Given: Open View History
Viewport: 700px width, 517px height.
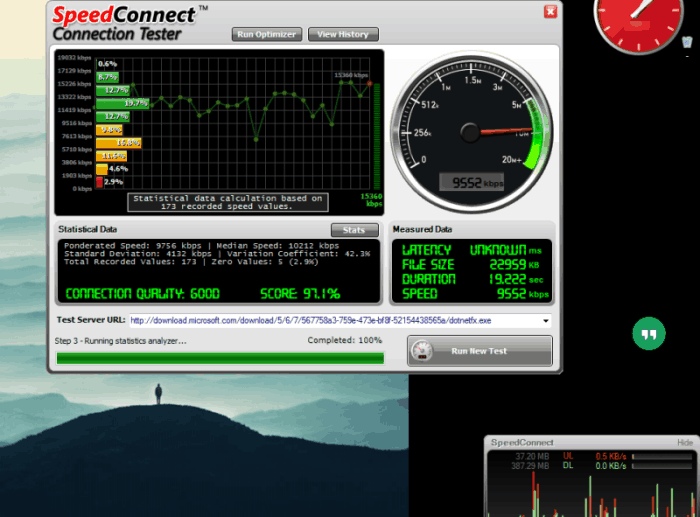Looking at the screenshot, I should click(x=343, y=34).
